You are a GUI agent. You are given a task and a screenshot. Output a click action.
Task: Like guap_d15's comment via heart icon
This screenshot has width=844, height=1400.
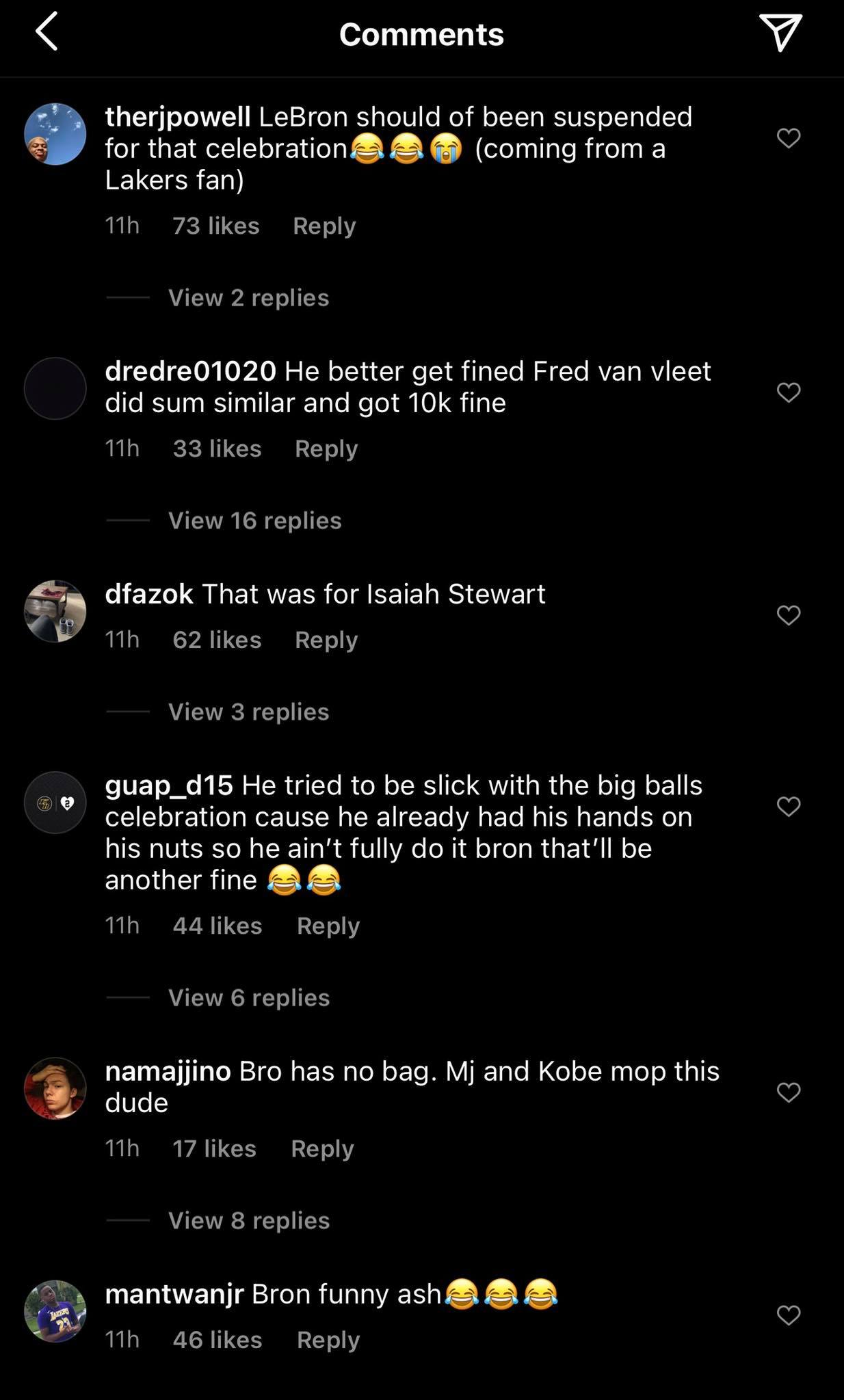click(x=789, y=807)
